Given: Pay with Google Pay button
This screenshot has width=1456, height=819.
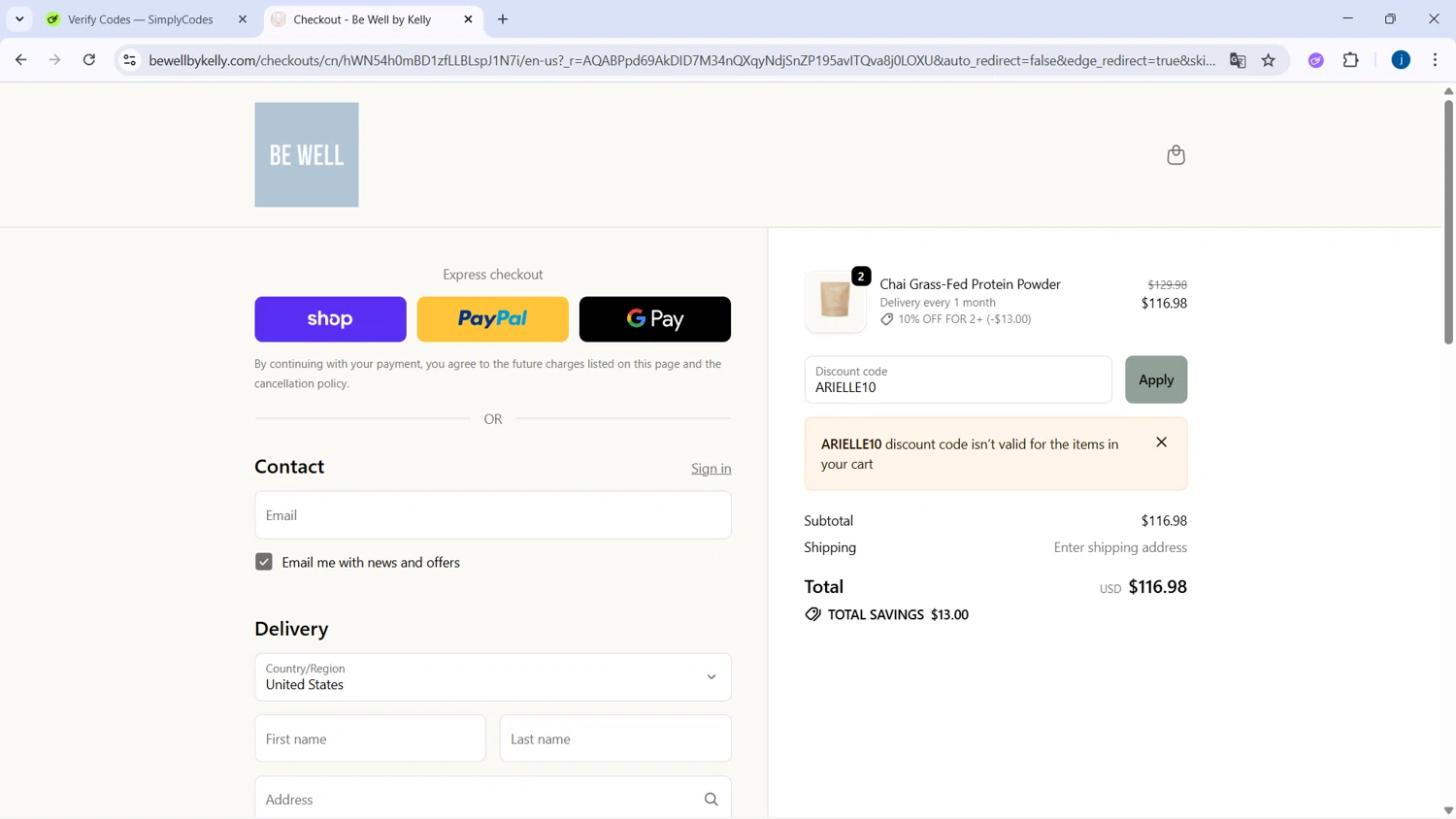Looking at the screenshot, I should [655, 319].
